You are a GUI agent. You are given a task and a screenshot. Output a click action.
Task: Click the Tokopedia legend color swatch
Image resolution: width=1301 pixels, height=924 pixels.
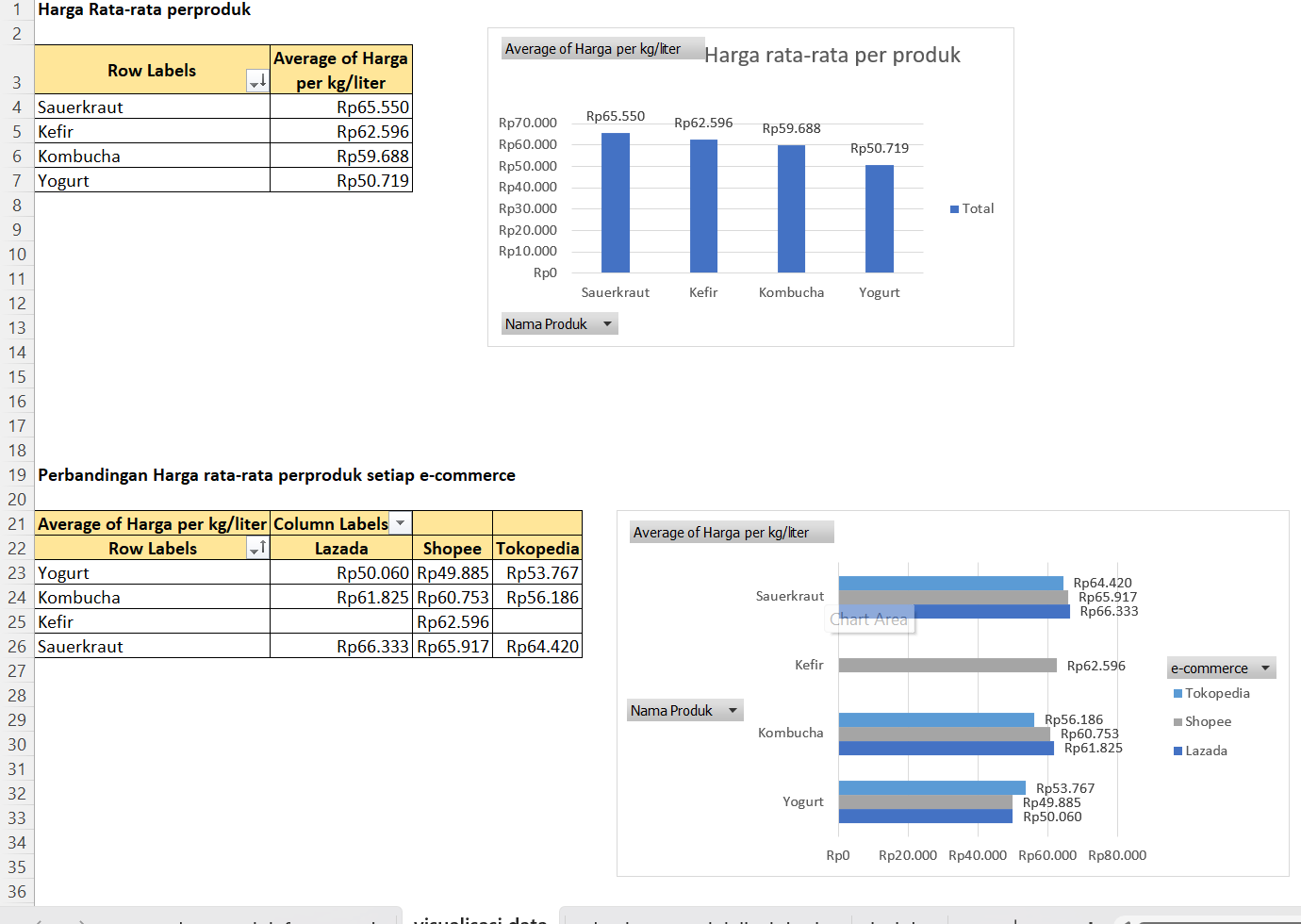(x=1179, y=693)
